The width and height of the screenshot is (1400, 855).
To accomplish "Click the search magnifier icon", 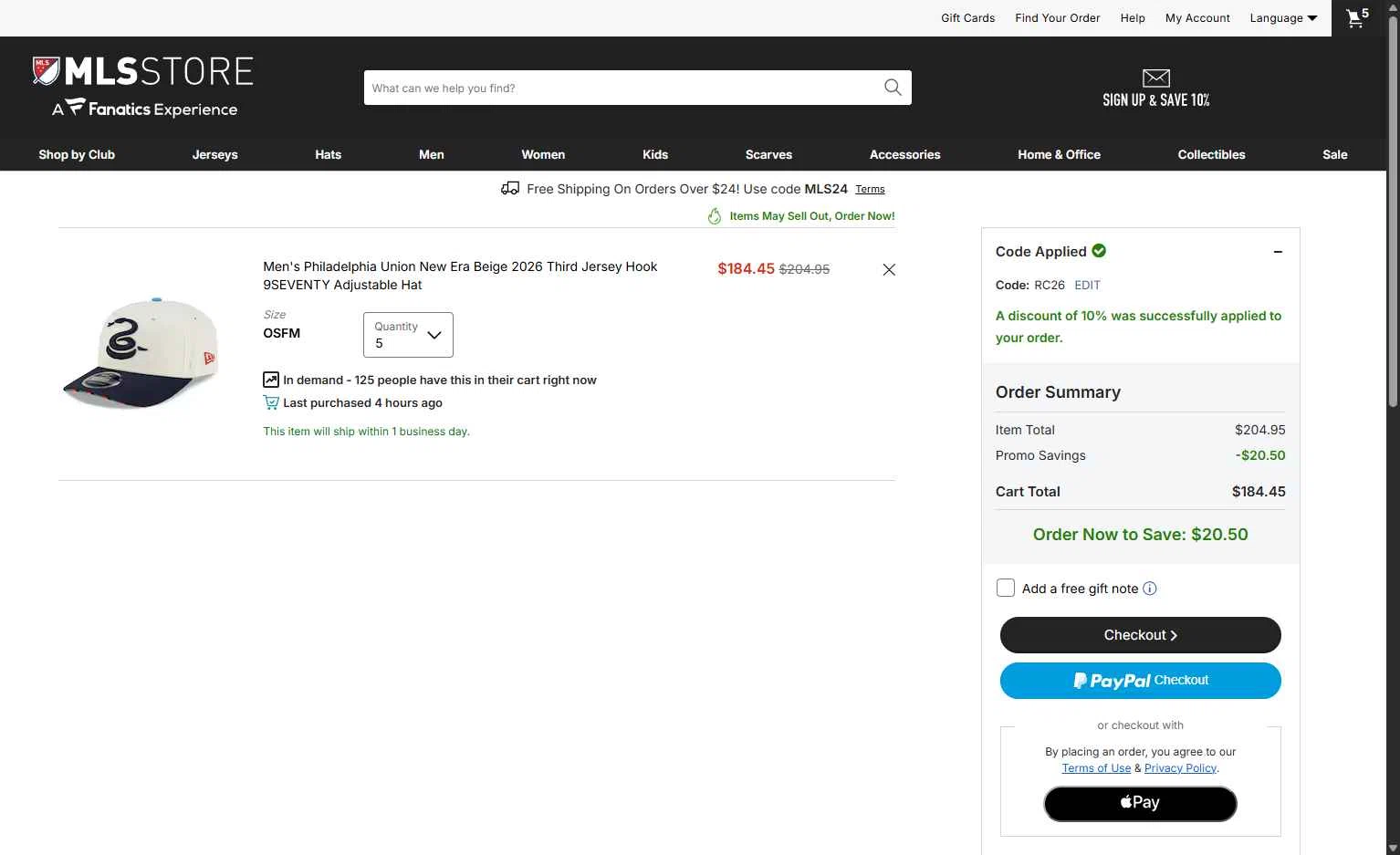I will tap(893, 88).
